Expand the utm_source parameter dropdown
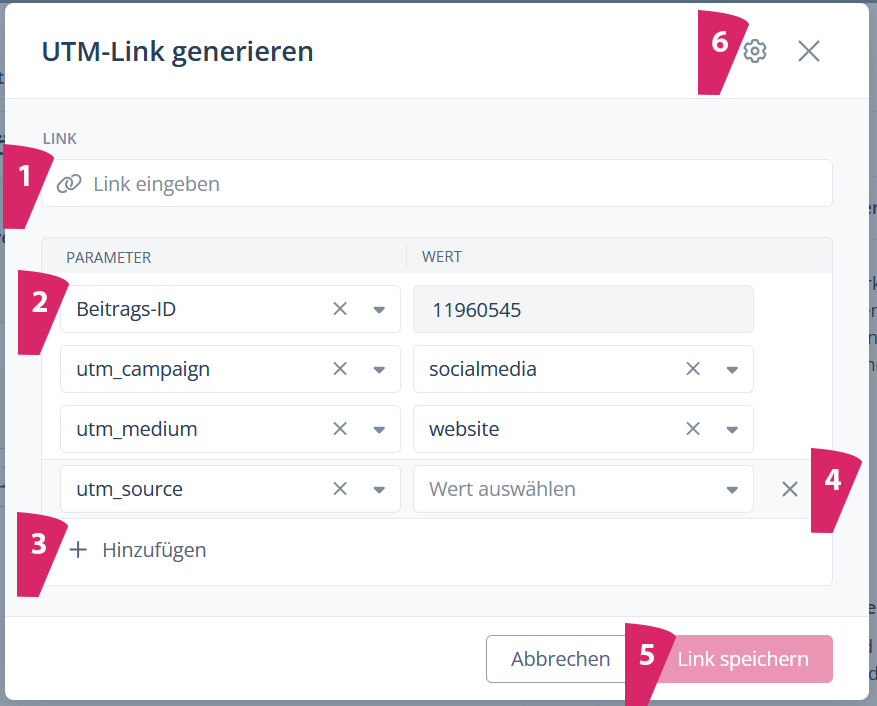 click(x=379, y=490)
